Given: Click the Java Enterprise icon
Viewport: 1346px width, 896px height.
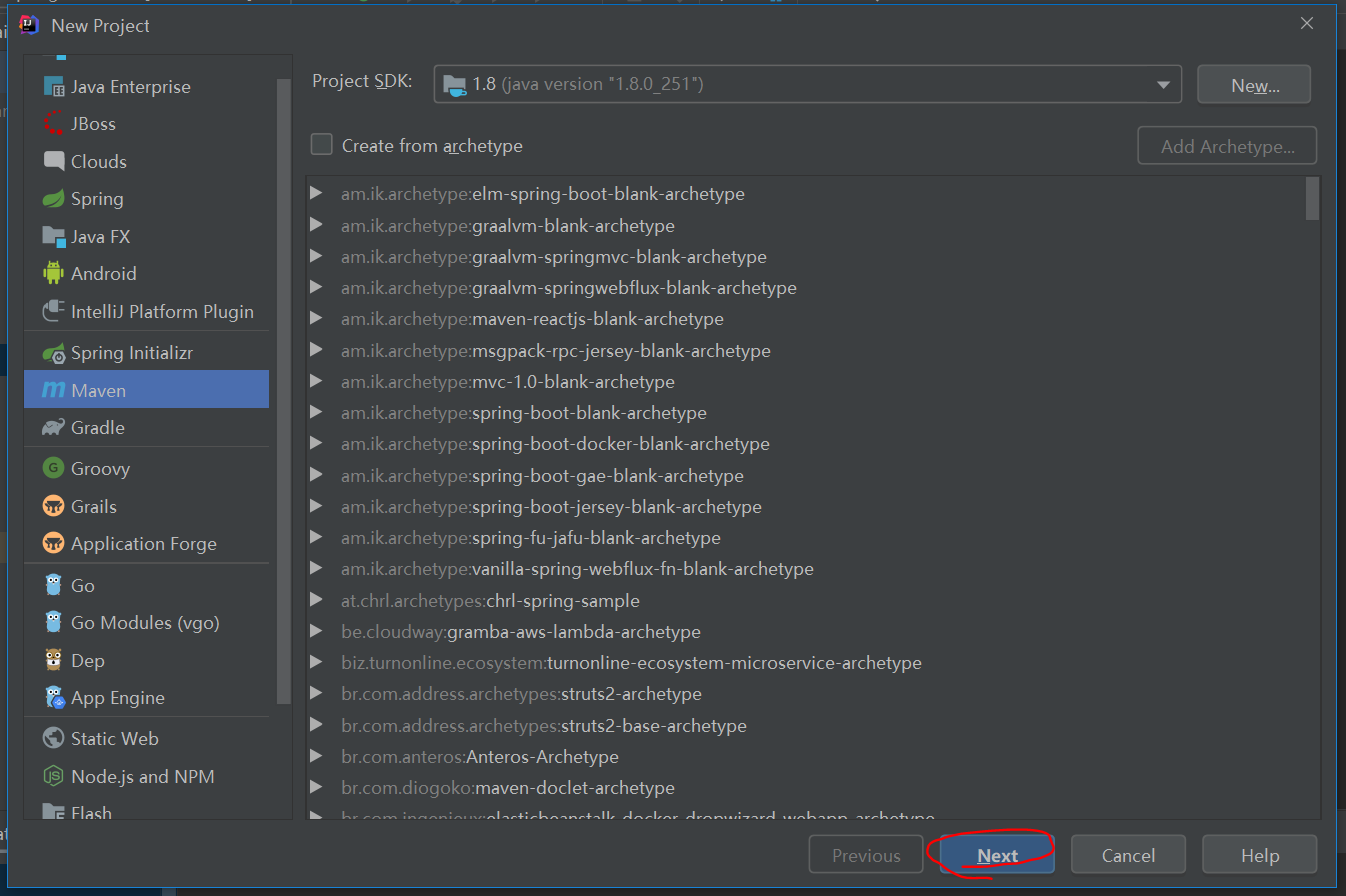Looking at the screenshot, I should tap(54, 87).
